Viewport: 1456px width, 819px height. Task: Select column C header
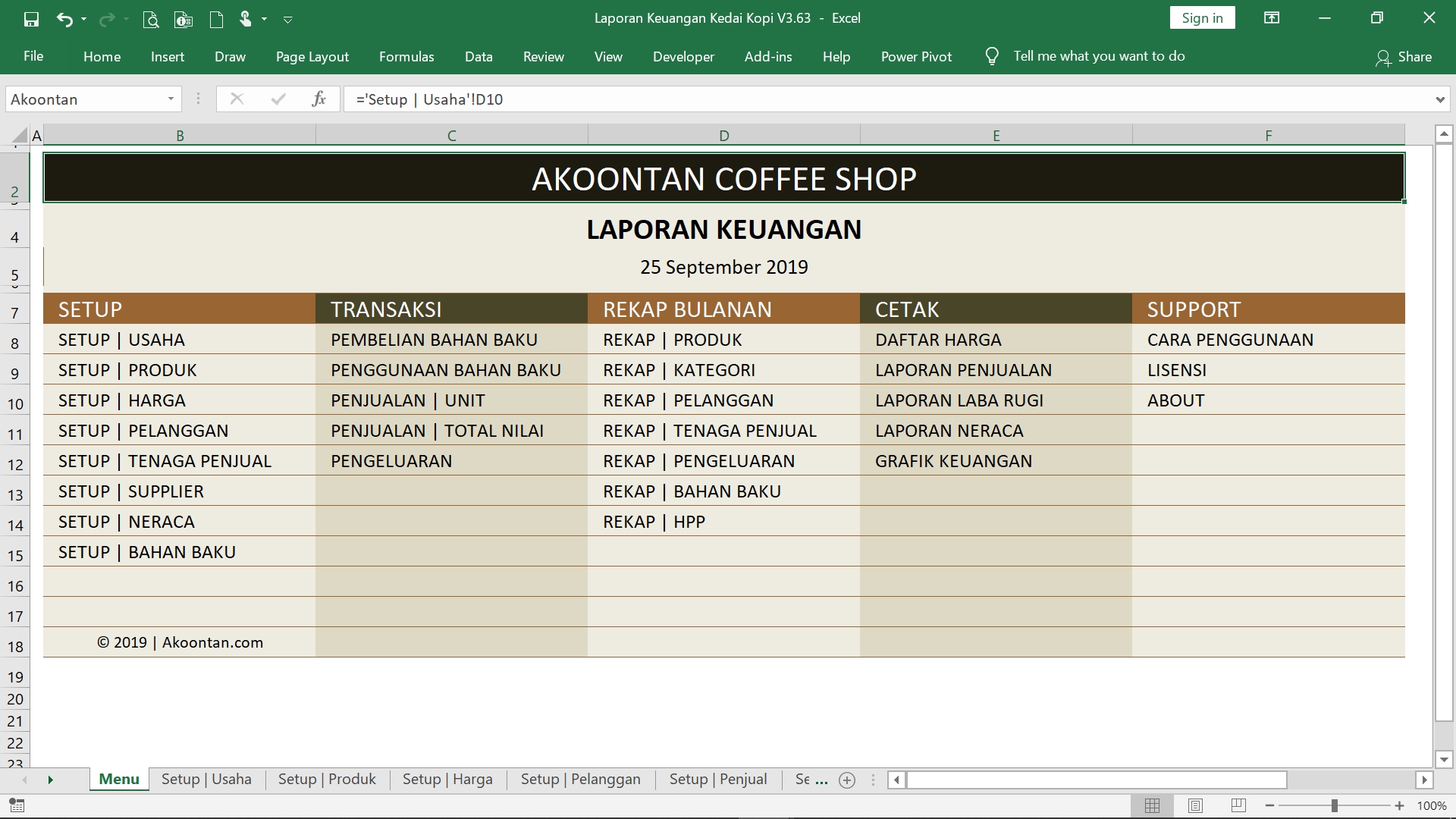point(451,136)
